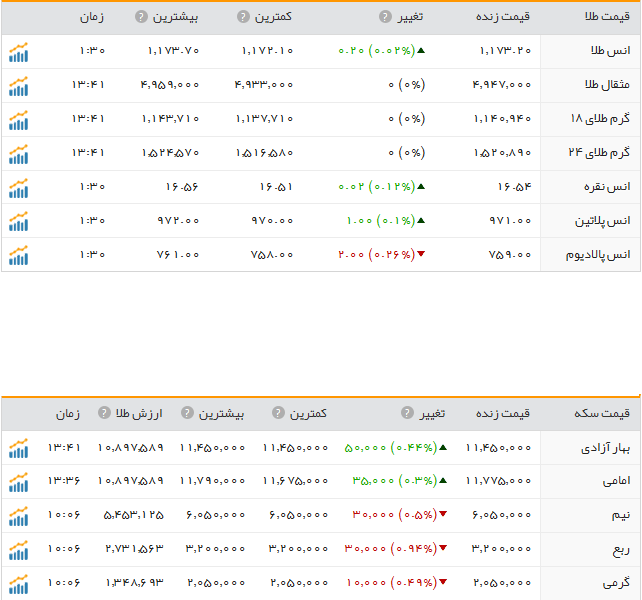Select live price ۴,۹۴۷,۰۰۰ of مثقال طلا
This screenshot has width=642, height=600.
(x=502, y=85)
